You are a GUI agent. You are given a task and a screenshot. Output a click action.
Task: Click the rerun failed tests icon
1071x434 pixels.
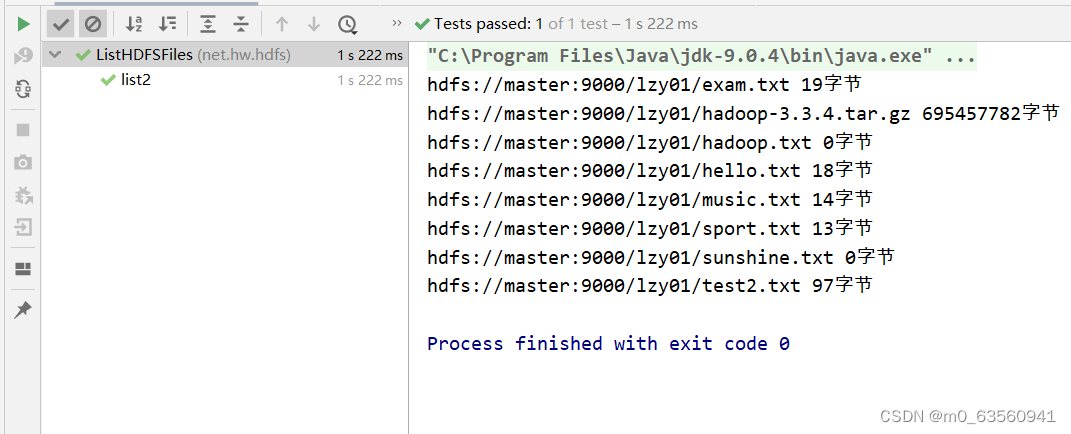click(23, 56)
